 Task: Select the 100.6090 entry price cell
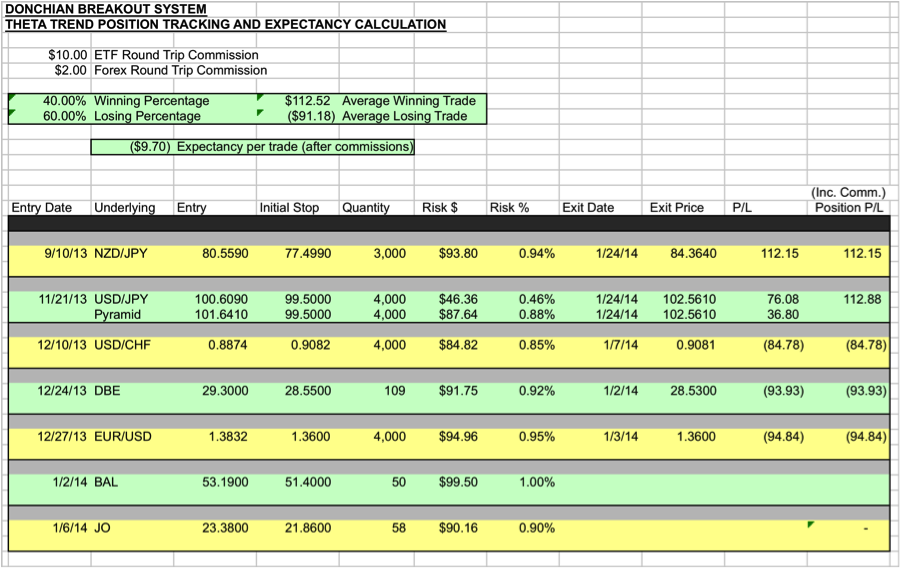pyautogui.click(x=221, y=299)
